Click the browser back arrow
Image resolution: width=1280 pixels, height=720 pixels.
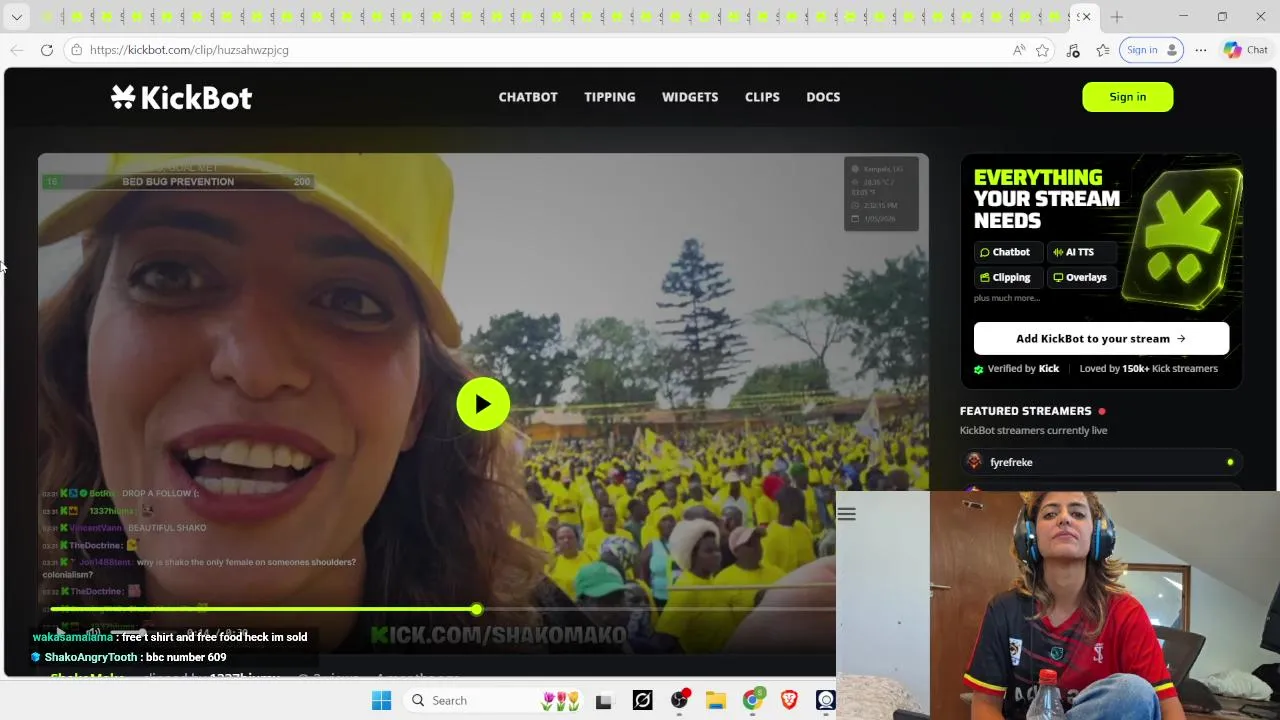(x=17, y=50)
